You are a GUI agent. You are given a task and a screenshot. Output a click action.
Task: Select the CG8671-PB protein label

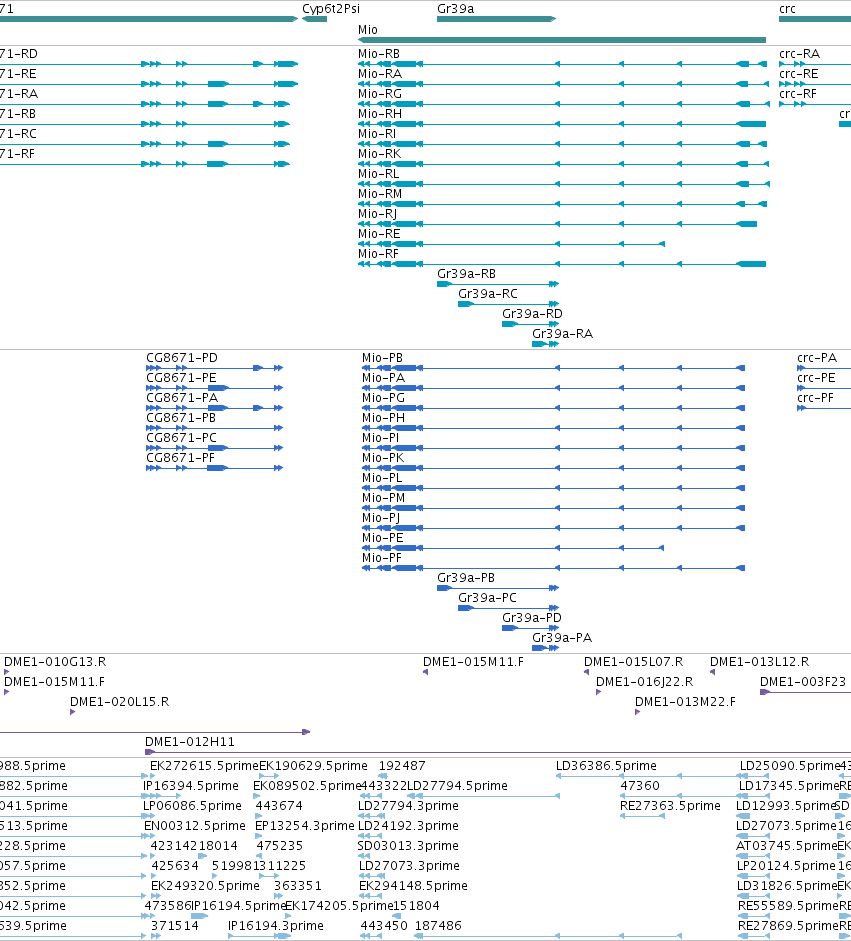pos(181,417)
